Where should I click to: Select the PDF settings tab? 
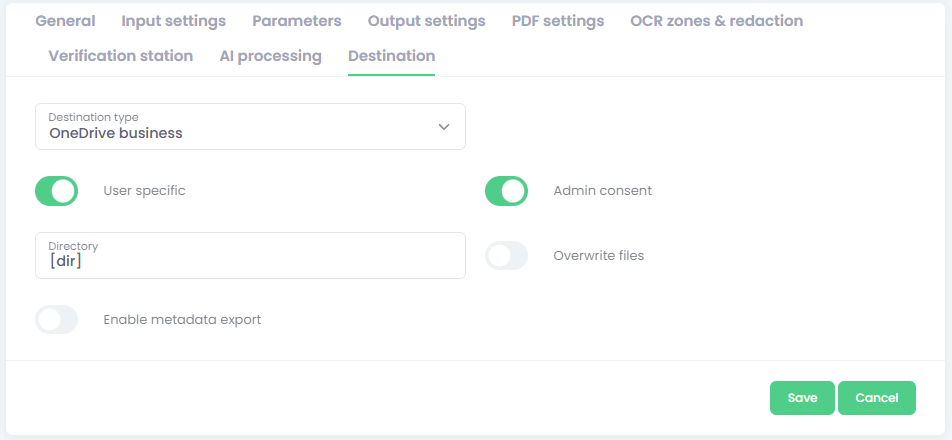pos(558,21)
